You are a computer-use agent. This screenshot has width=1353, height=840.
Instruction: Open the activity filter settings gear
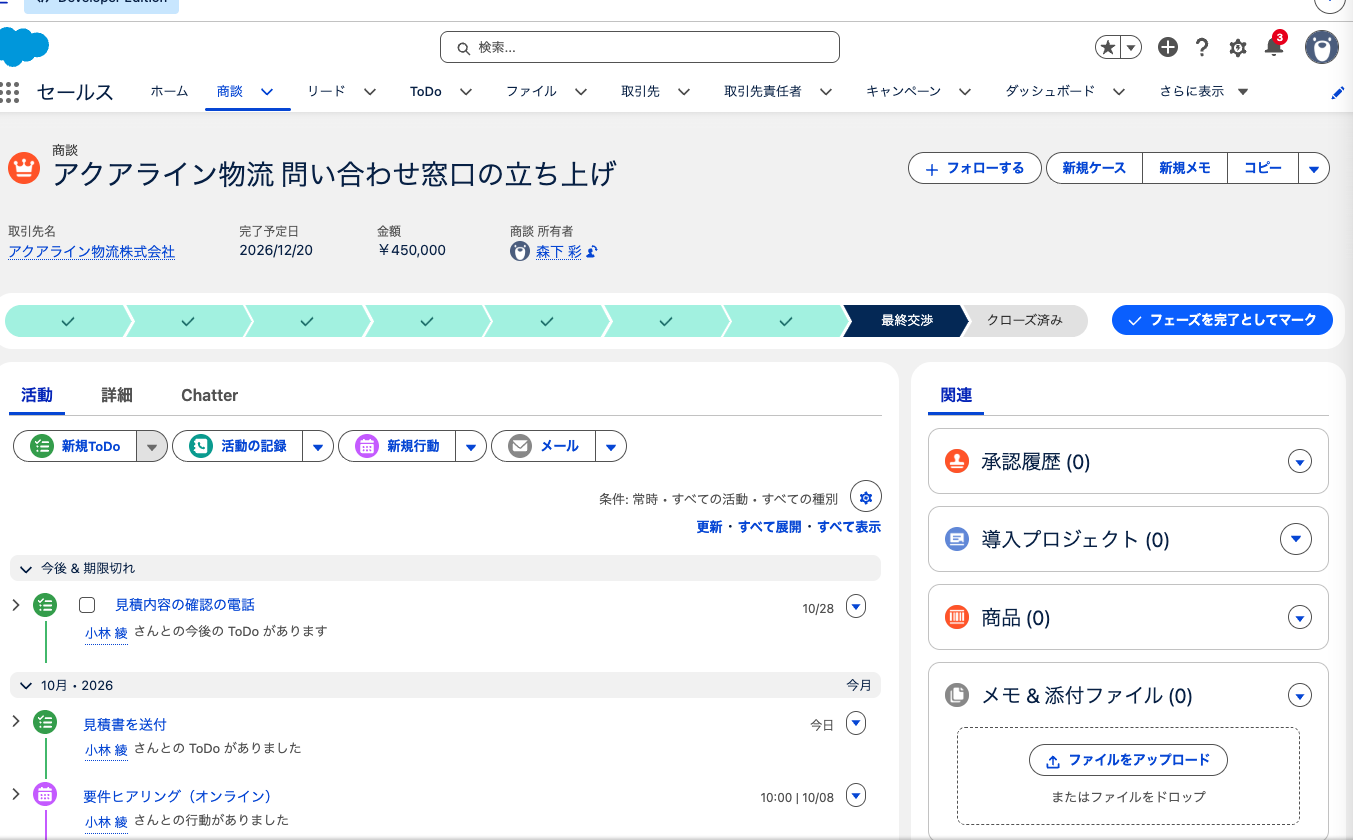click(x=866, y=497)
